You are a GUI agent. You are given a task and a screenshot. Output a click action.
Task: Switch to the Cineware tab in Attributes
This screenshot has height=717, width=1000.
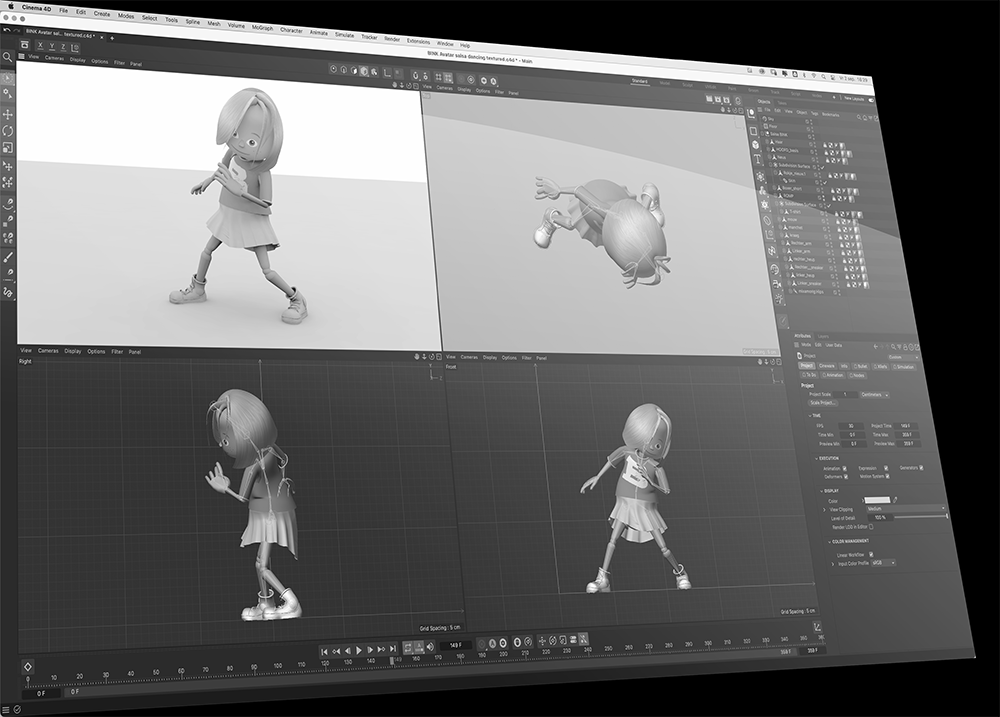click(x=827, y=366)
